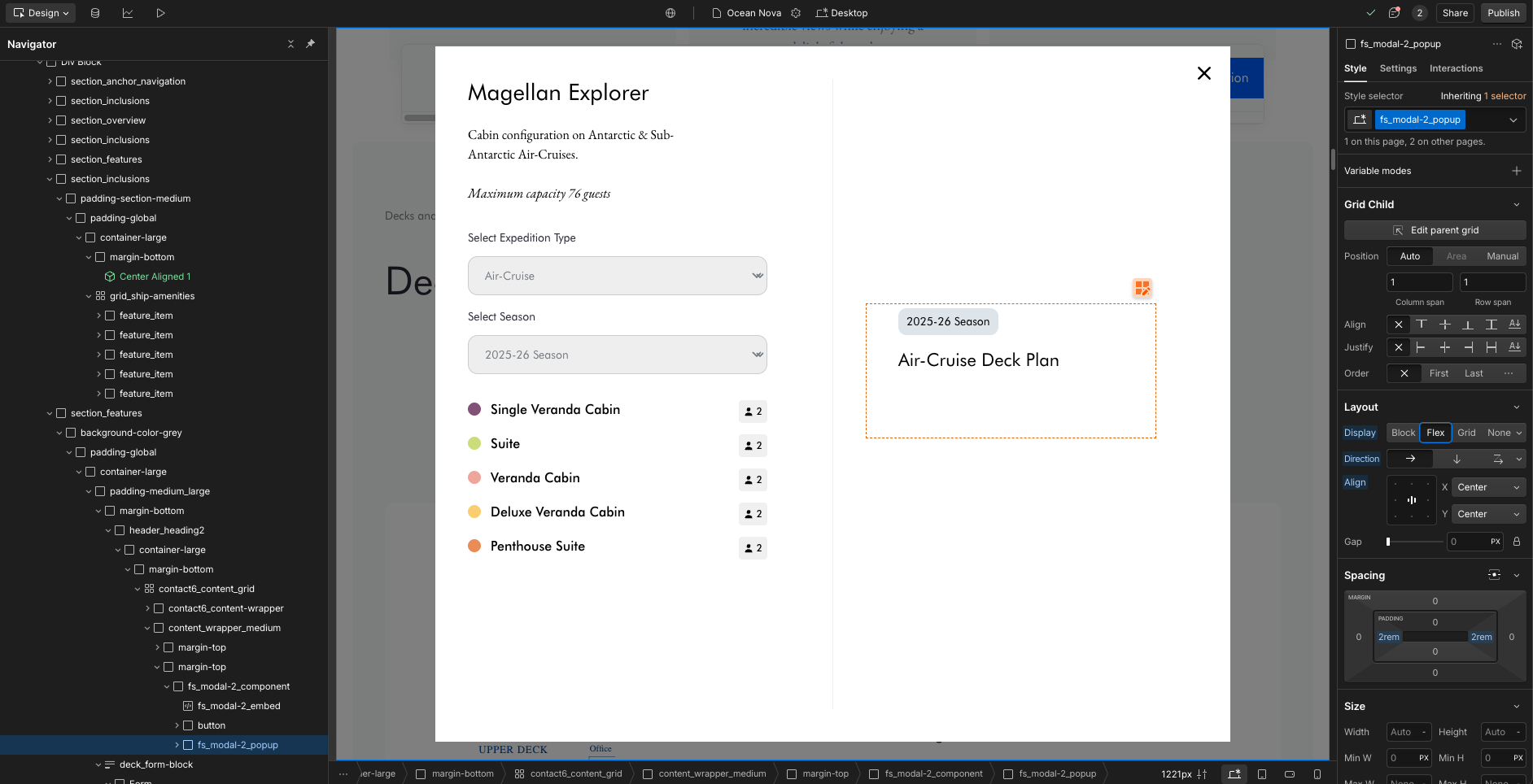Collapse grid_ship-amenities in Navigator
Image resolution: width=1533 pixels, height=784 pixels.
click(x=89, y=296)
